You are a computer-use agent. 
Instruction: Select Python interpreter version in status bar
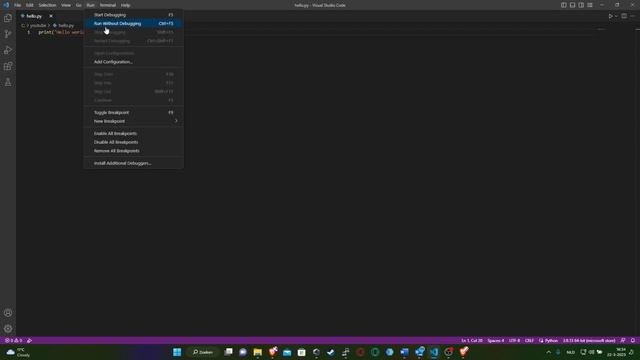click(x=589, y=340)
